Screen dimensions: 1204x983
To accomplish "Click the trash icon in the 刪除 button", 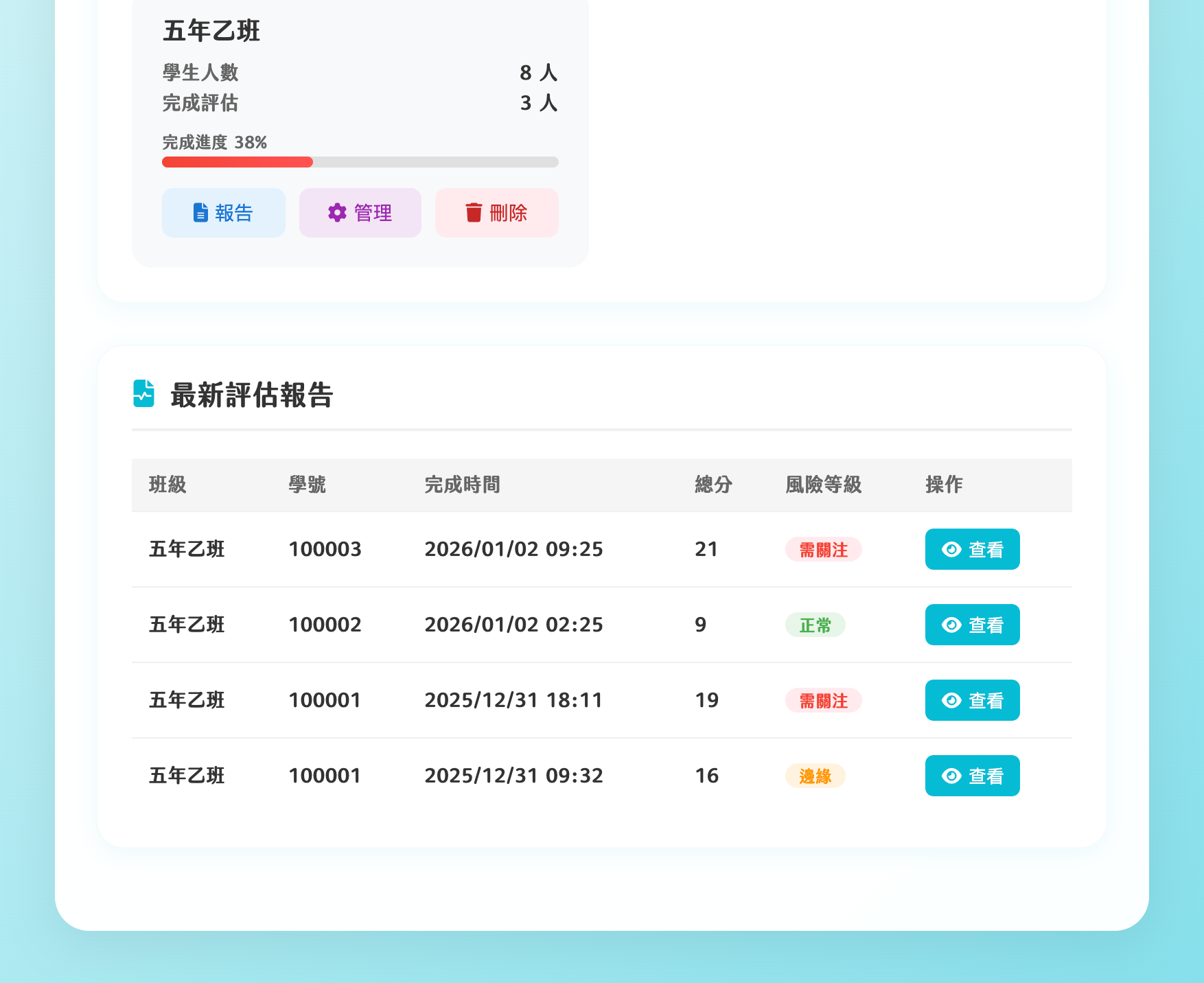I will click(x=473, y=213).
